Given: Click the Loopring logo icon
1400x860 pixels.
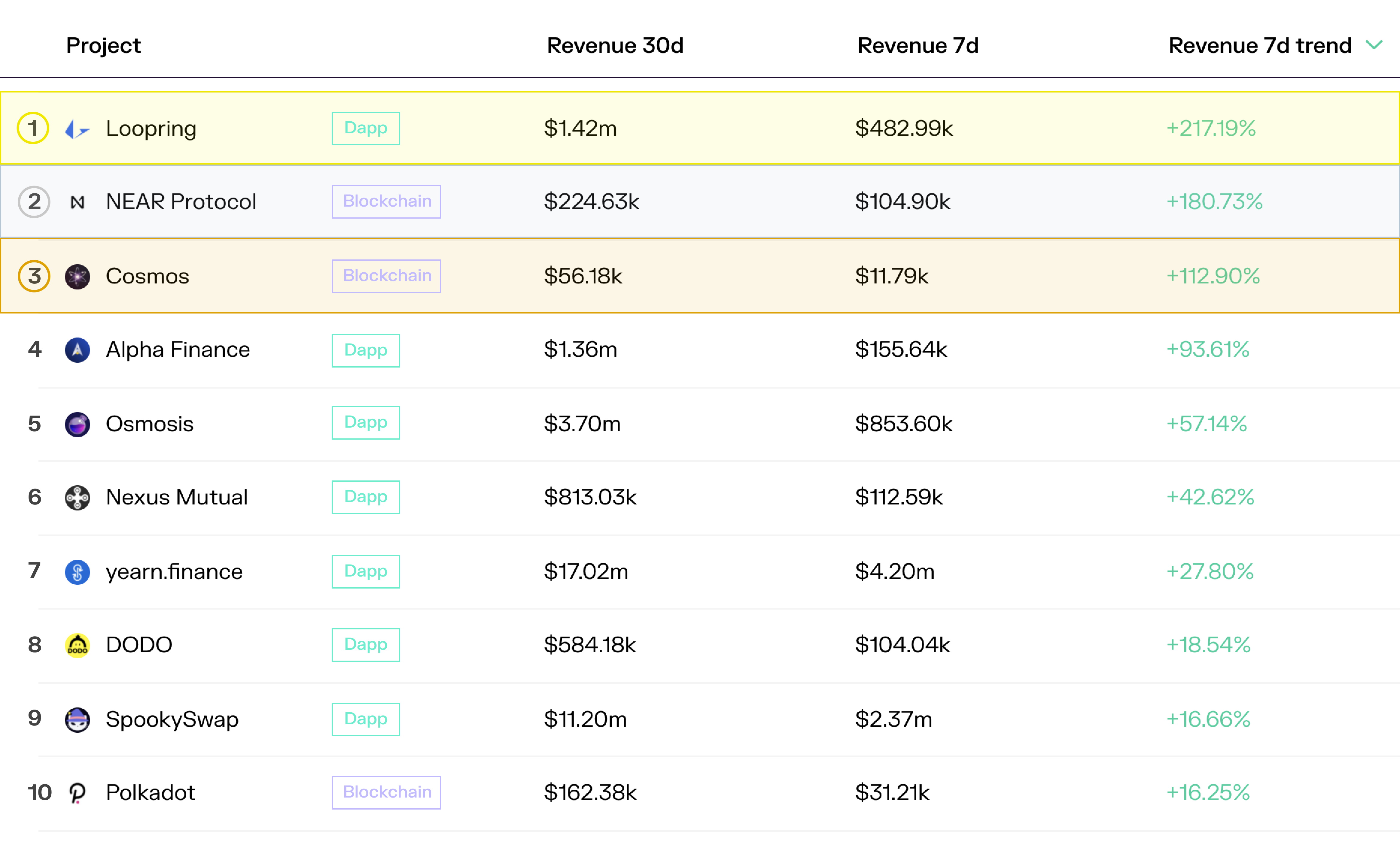Looking at the screenshot, I should click(77, 129).
